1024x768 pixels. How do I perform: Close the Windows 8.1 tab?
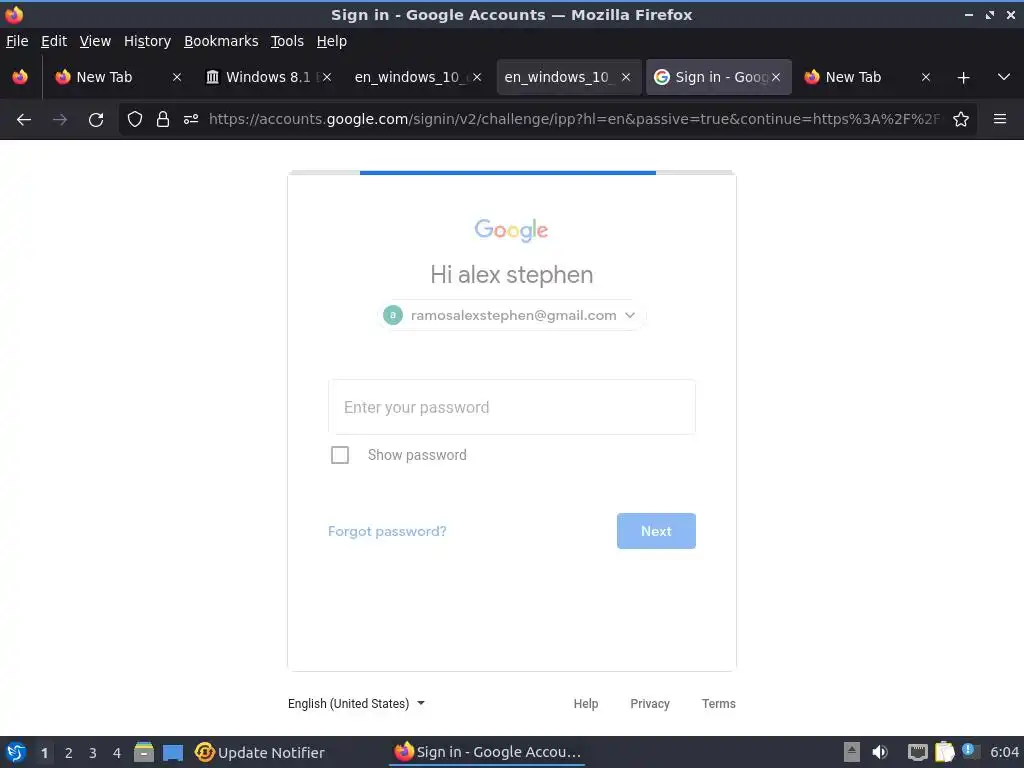327,77
